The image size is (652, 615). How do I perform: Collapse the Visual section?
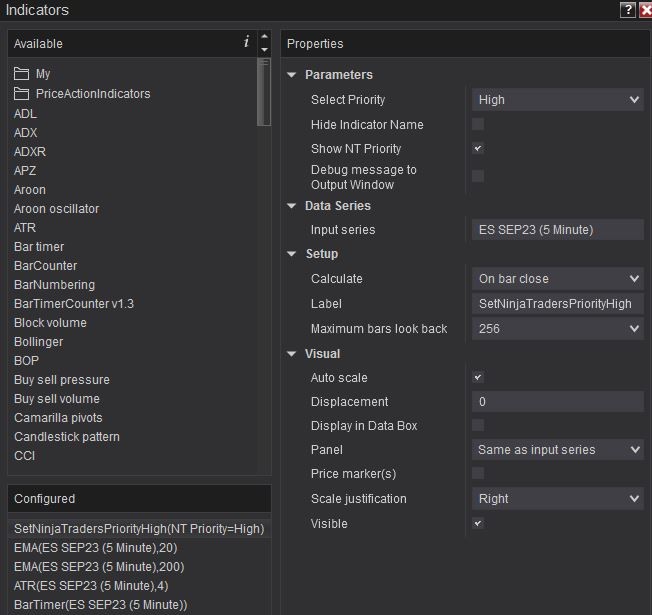coord(292,354)
